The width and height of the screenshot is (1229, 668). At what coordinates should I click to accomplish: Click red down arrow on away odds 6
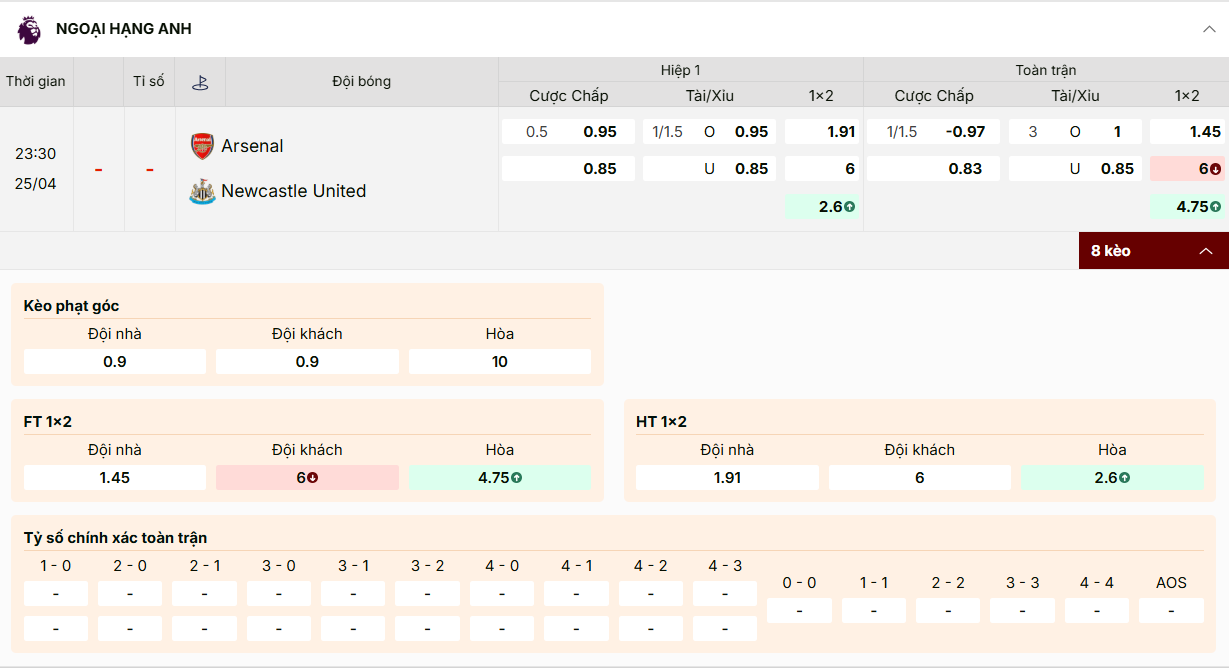coord(1216,168)
